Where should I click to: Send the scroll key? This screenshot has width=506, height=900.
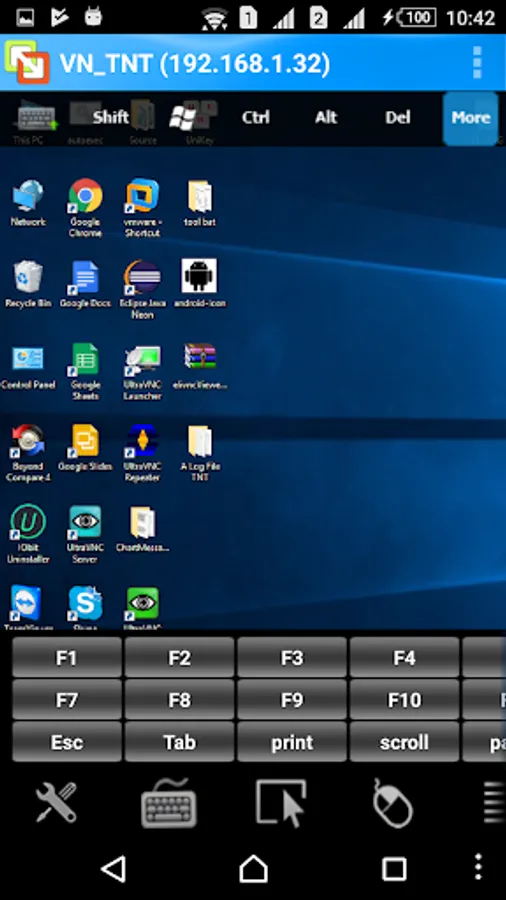[x=404, y=742]
